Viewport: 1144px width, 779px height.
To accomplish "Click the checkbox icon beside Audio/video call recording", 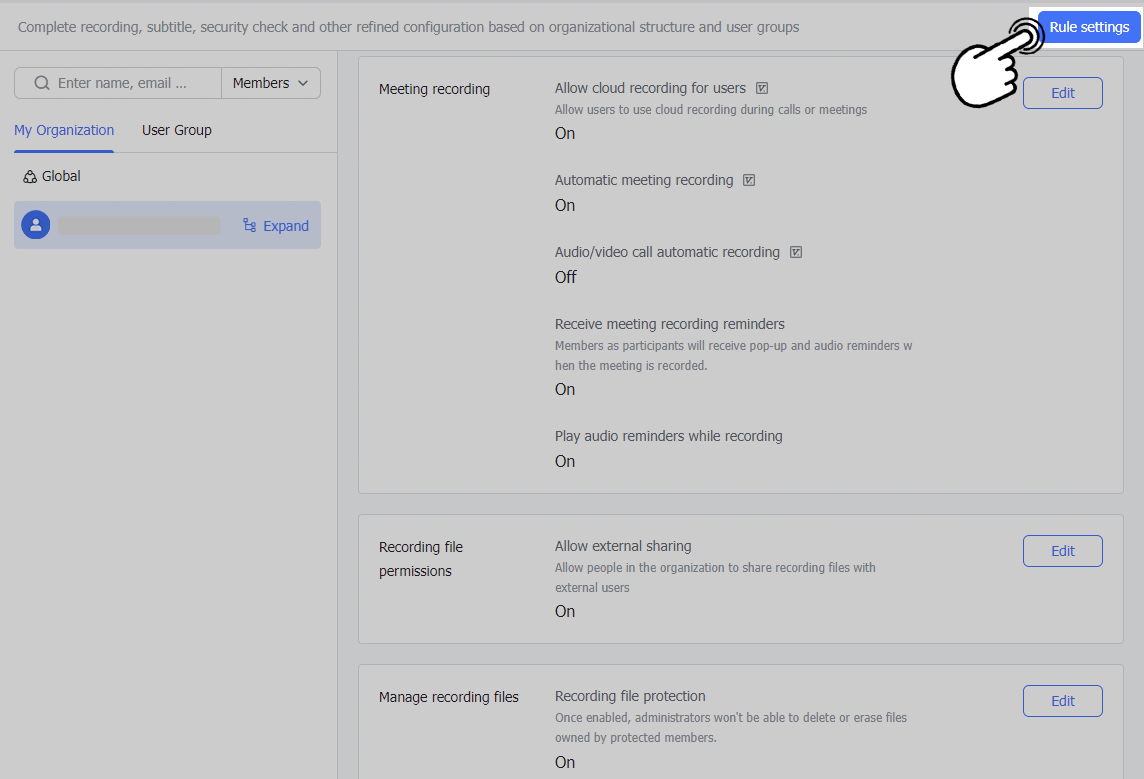I will [796, 252].
